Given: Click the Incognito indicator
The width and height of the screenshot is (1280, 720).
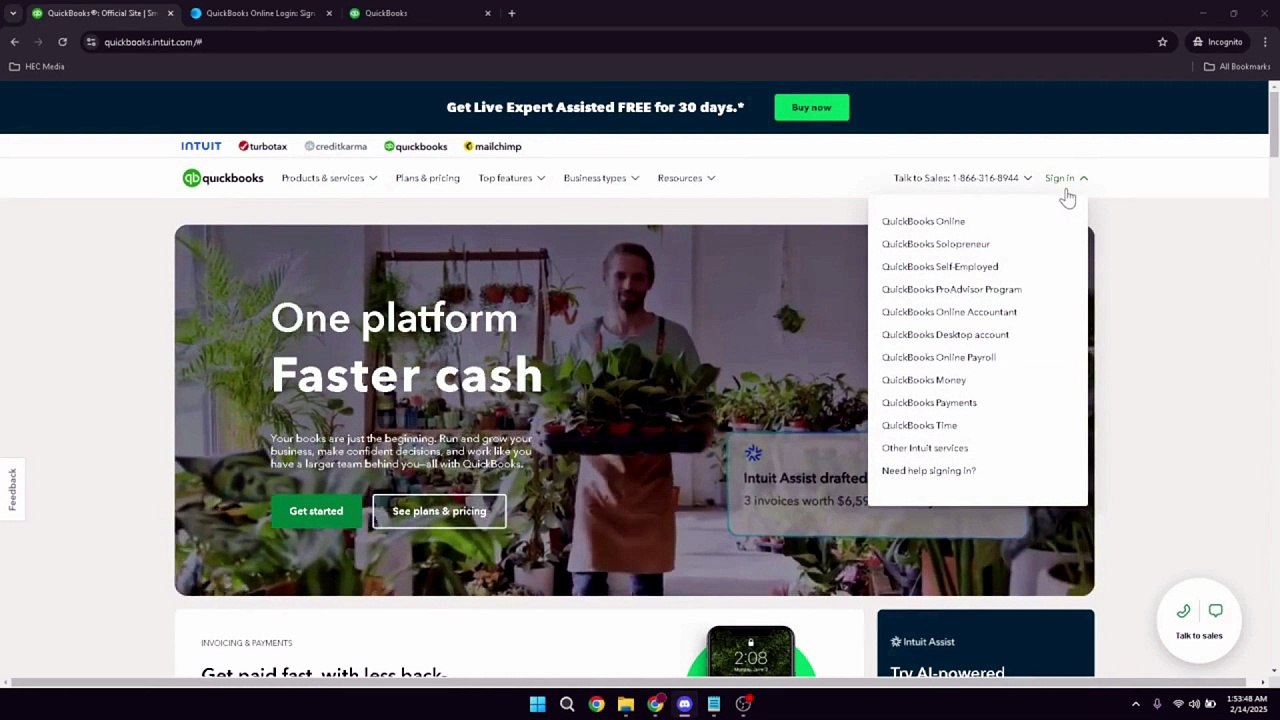Looking at the screenshot, I should [1217, 42].
